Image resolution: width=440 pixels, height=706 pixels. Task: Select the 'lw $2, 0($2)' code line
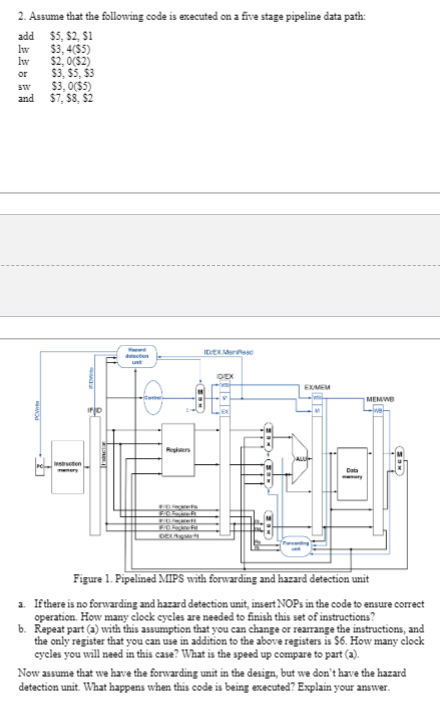(x=54, y=61)
